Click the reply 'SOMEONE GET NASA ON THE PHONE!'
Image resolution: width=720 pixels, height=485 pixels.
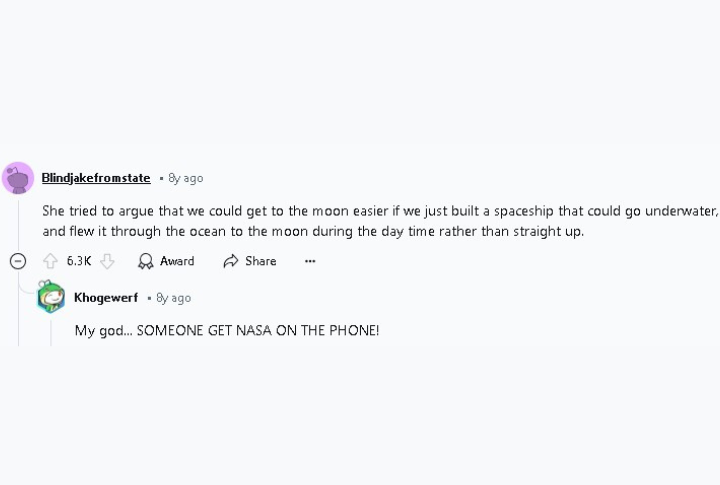point(258,330)
